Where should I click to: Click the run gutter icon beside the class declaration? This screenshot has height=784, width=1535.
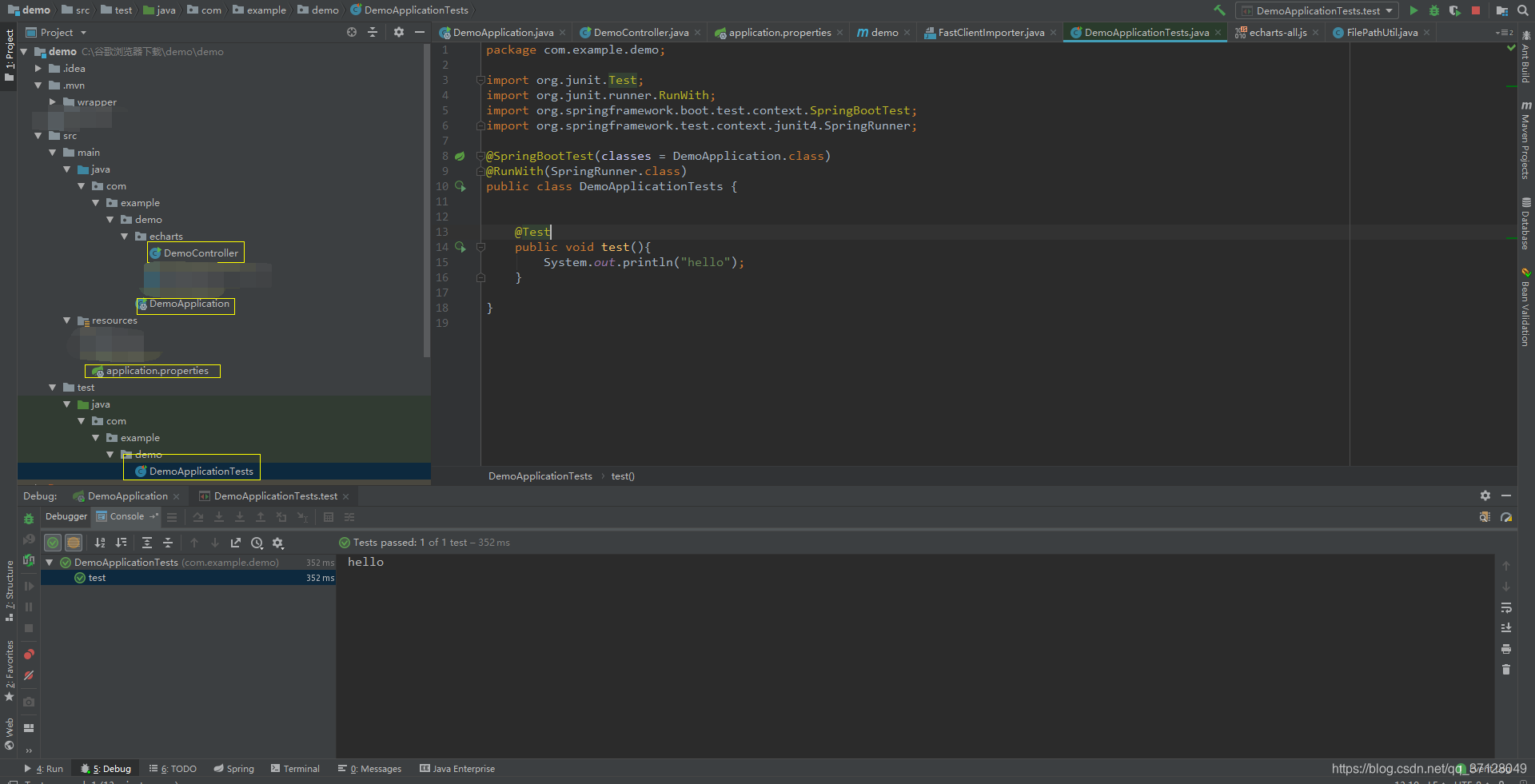460,186
